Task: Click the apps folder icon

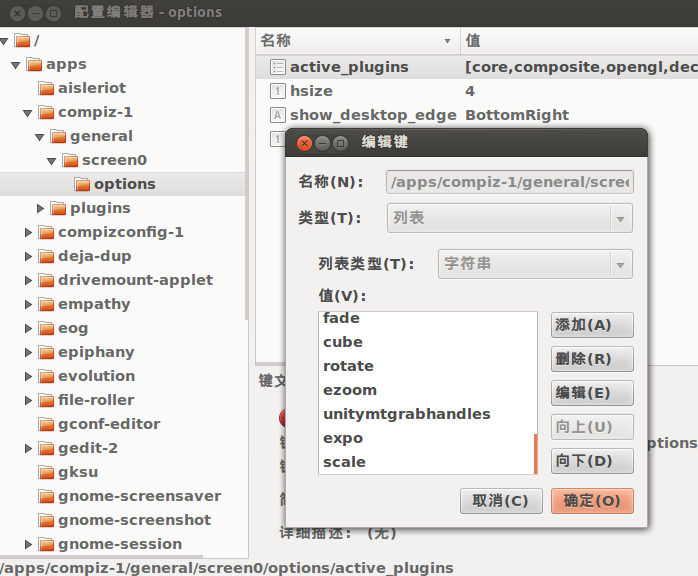Action: tap(34, 64)
